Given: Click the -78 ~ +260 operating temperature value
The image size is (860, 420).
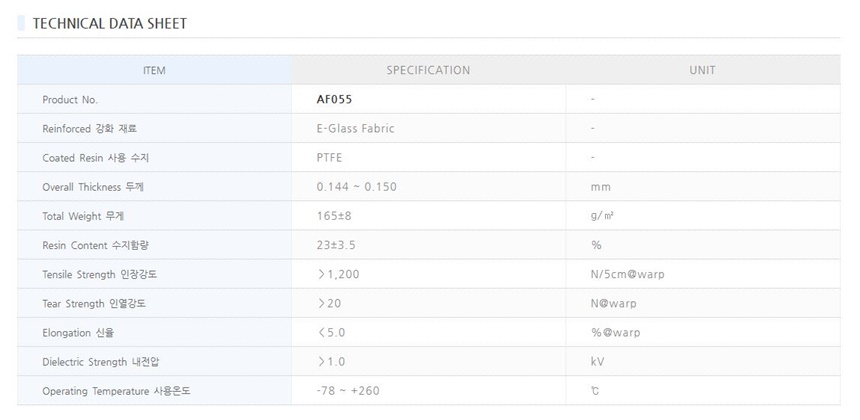Looking at the screenshot, I should click(x=347, y=390).
